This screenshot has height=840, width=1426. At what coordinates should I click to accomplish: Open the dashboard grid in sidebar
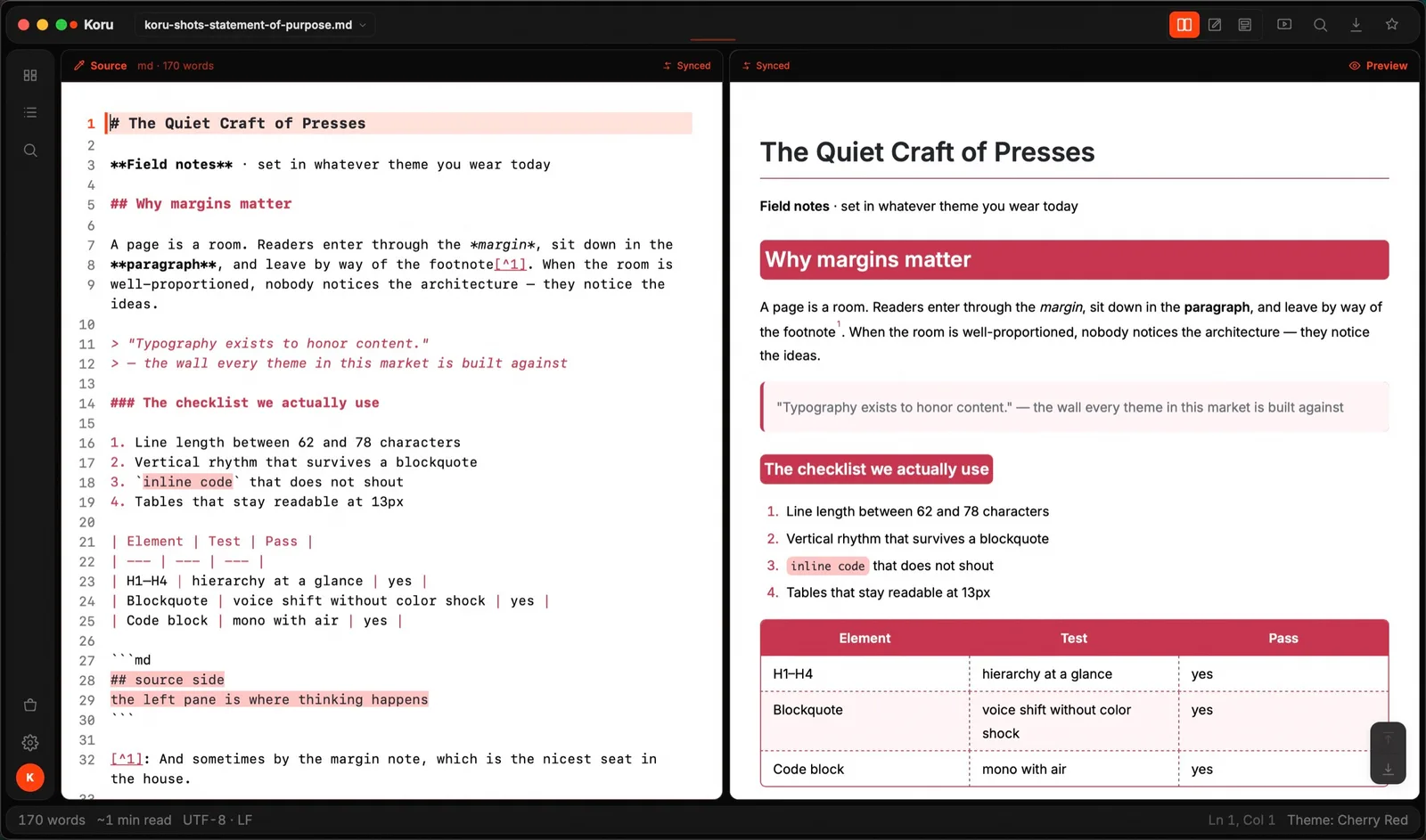(30, 76)
